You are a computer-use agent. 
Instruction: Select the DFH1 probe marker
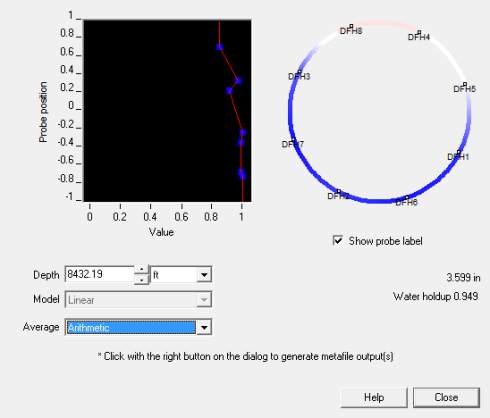click(459, 152)
